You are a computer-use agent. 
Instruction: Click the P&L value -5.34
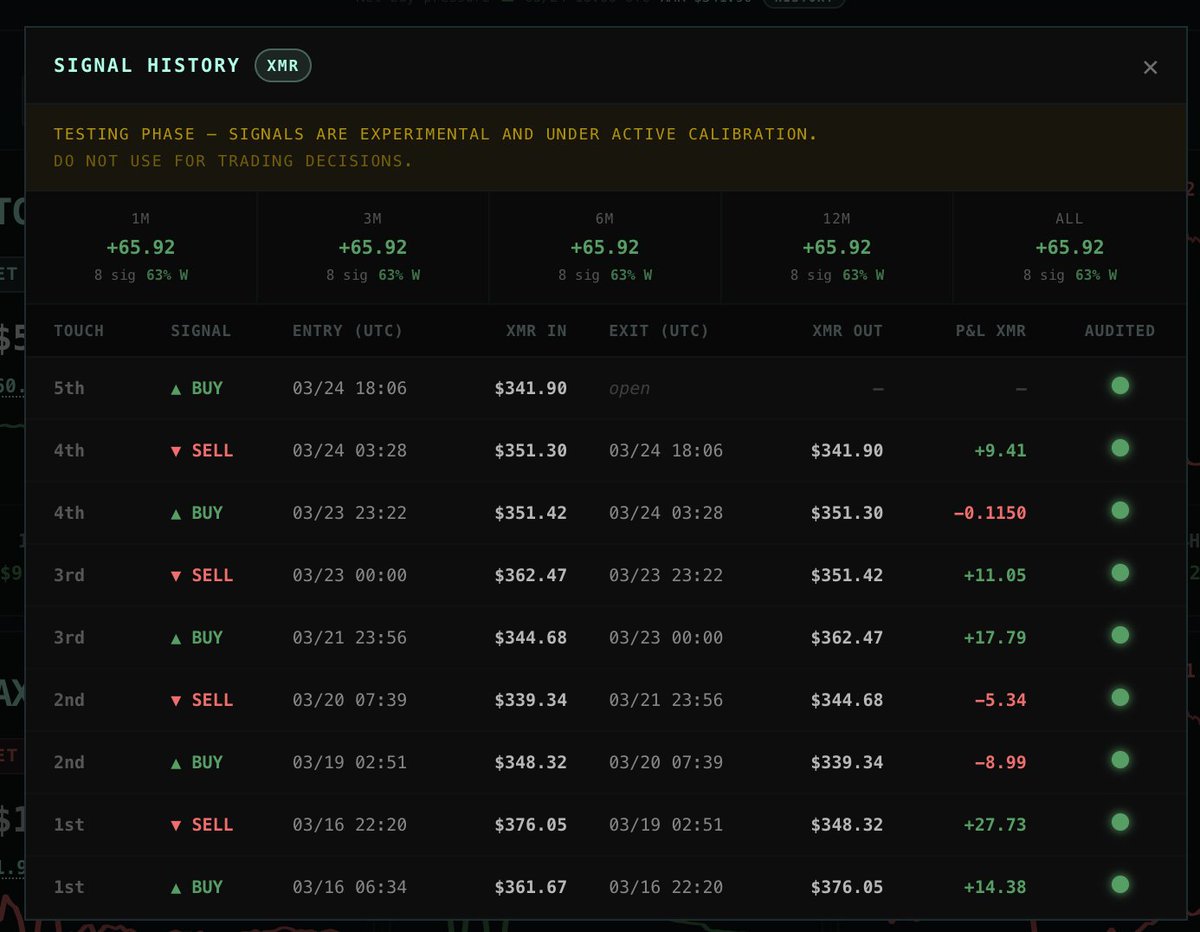coord(1000,700)
